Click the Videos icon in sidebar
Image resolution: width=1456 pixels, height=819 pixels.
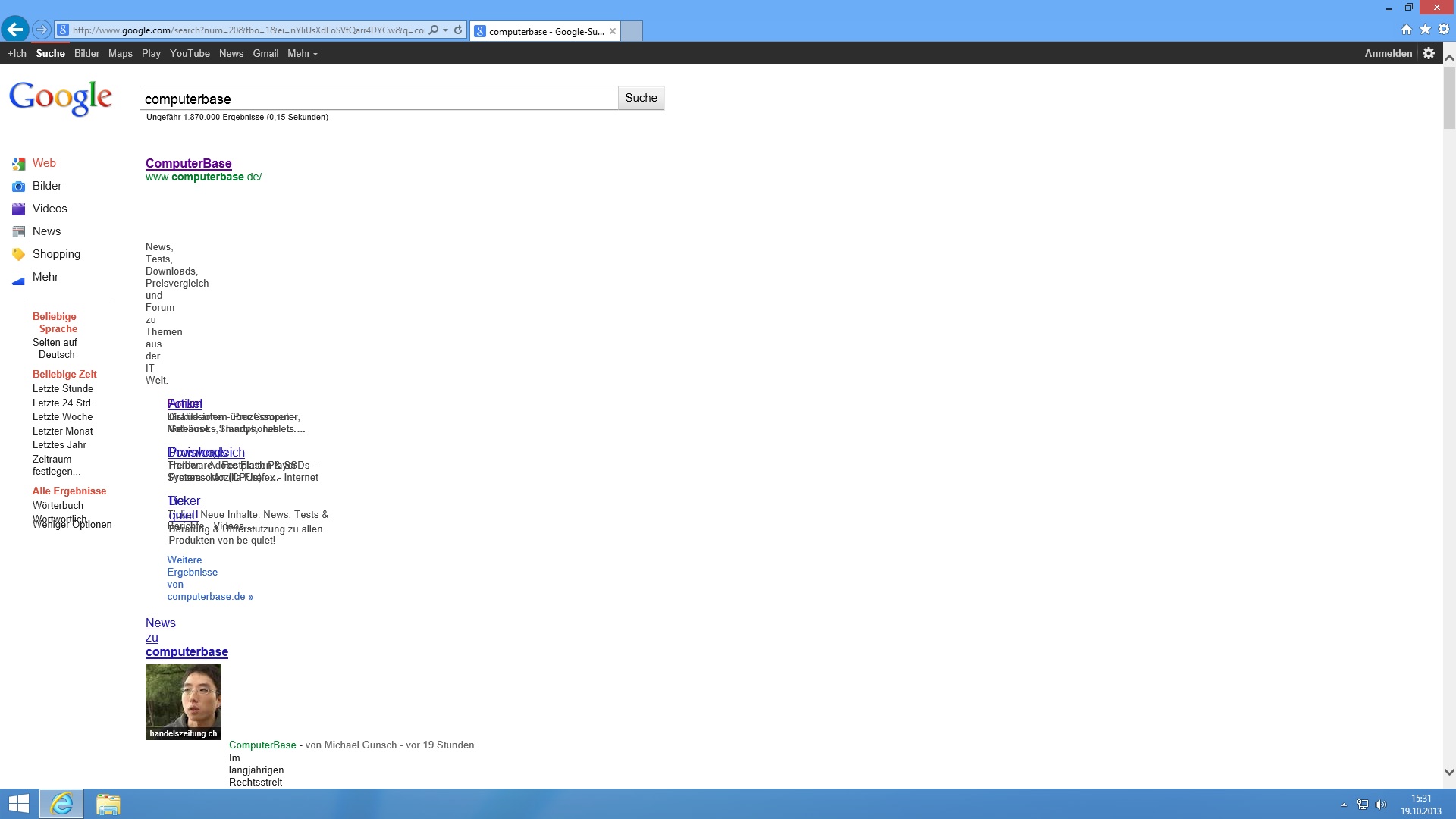19,209
